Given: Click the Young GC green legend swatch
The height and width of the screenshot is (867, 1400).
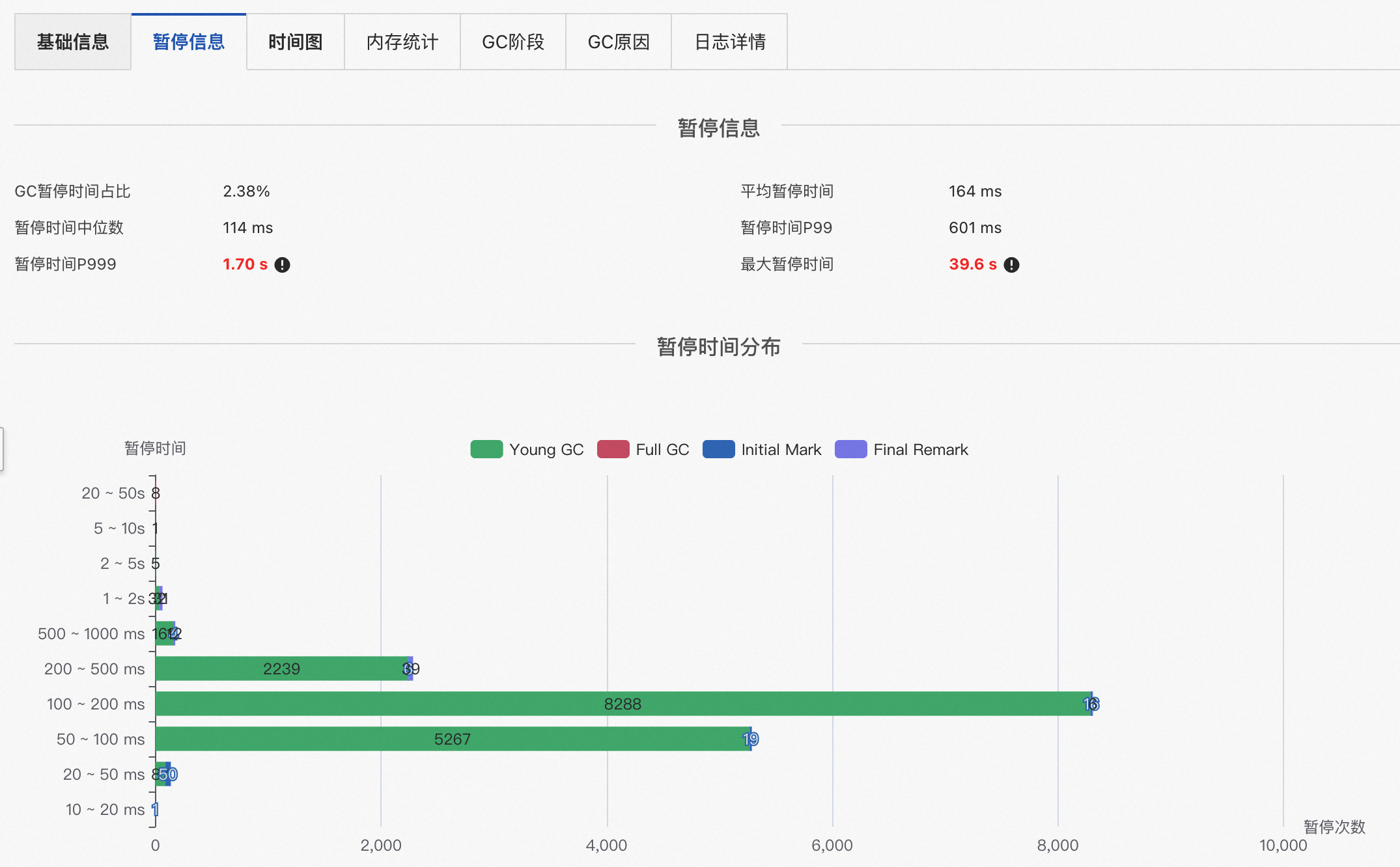Looking at the screenshot, I should tap(486, 449).
